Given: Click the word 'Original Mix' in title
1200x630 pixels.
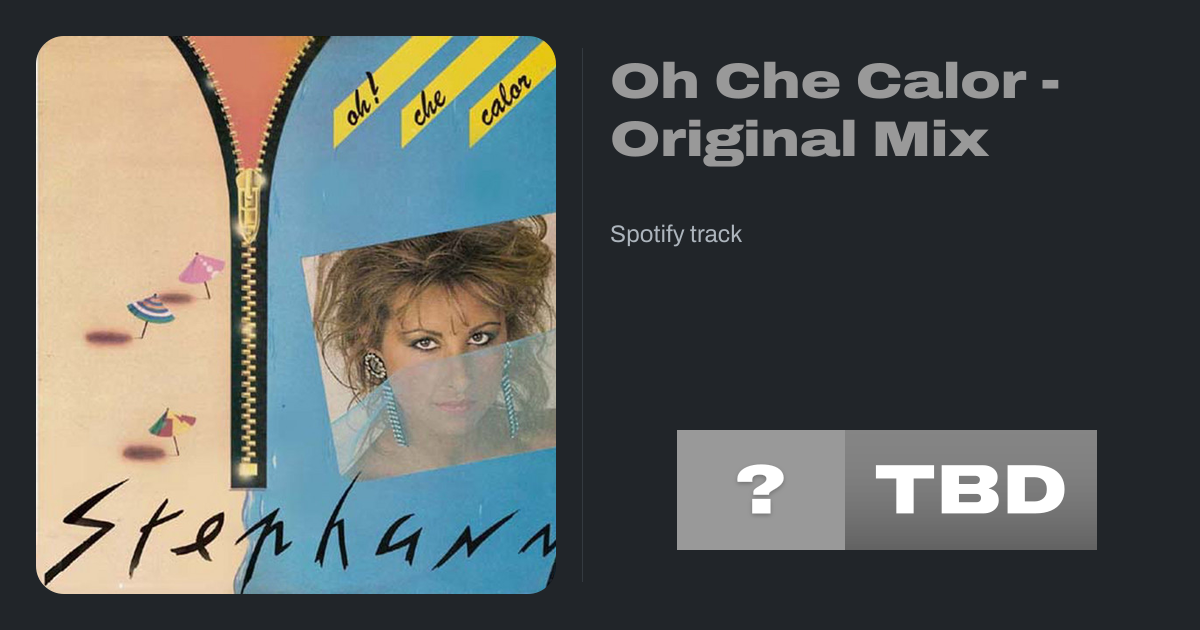Looking at the screenshot, I should 800,138.
